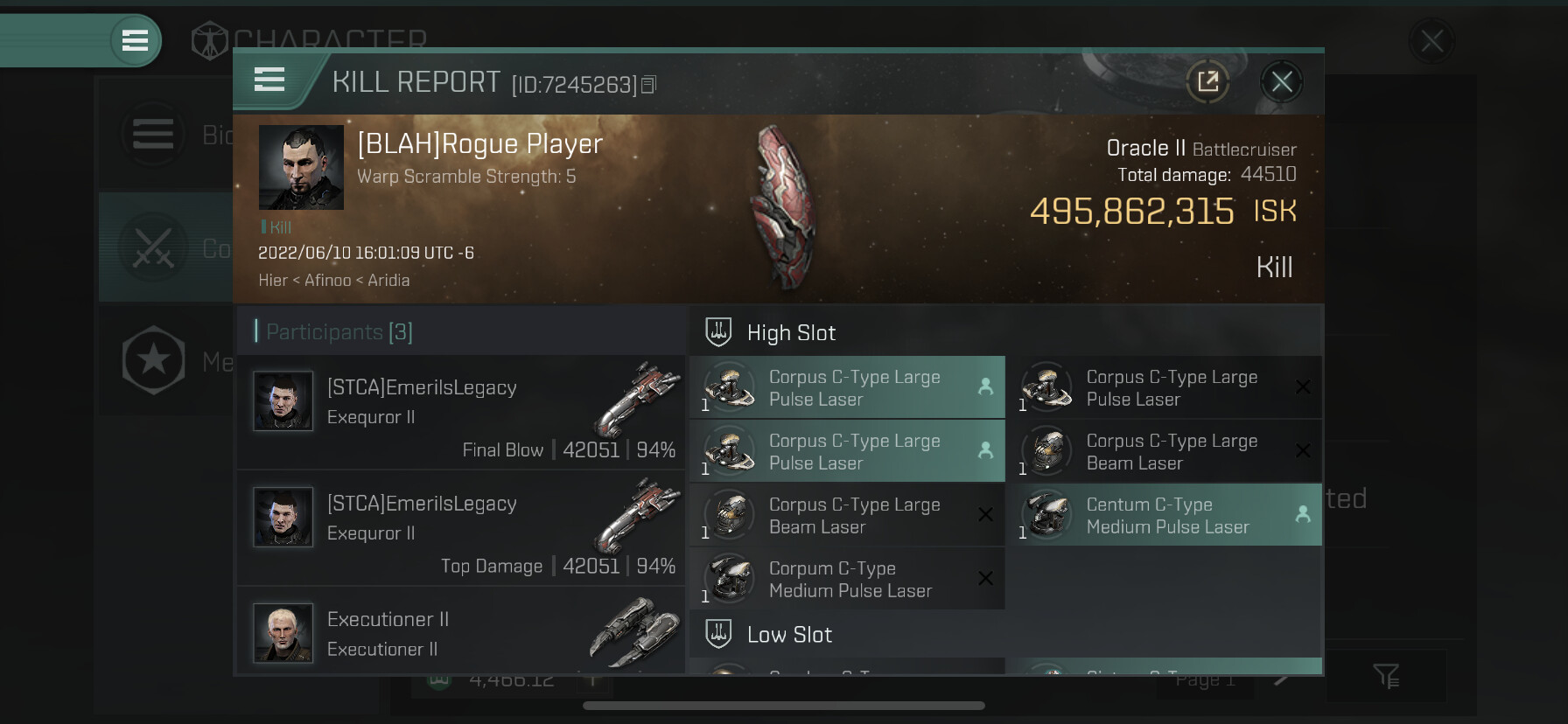Click the High Slot section icon

click(718, 332)
